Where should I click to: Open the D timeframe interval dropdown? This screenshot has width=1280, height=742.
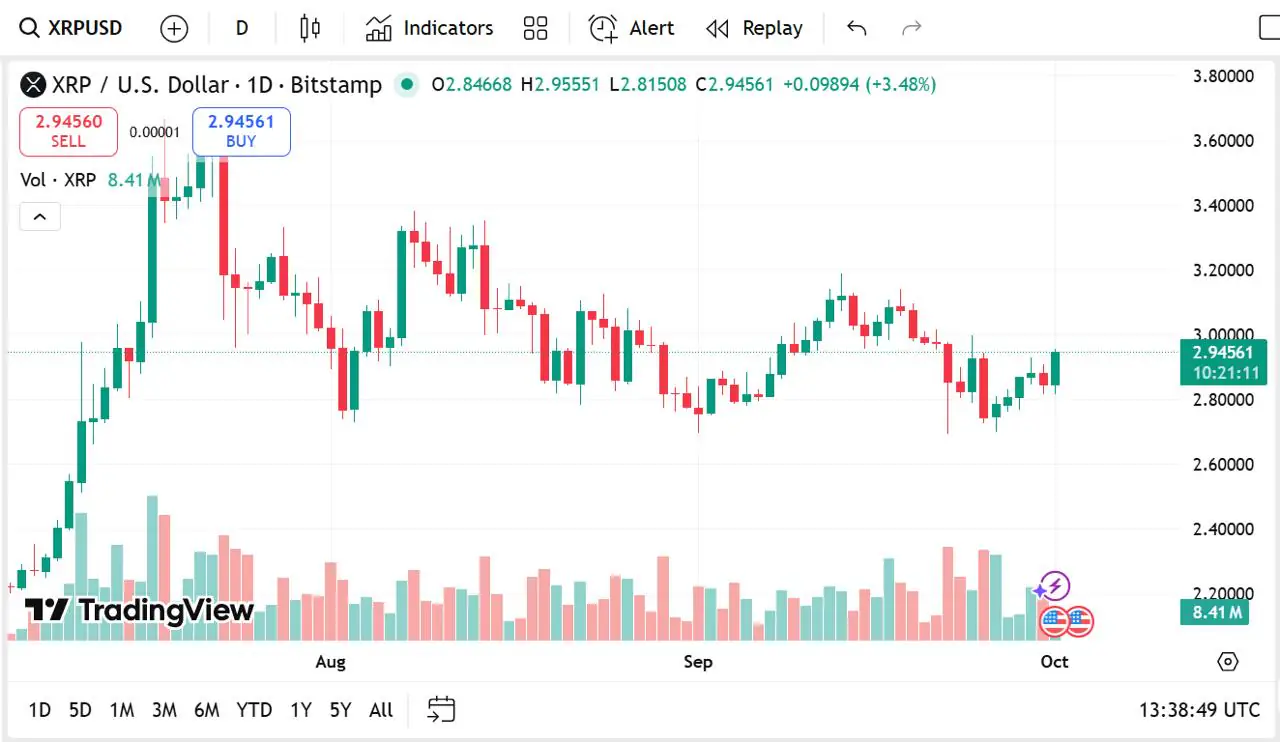click(242, 28)
